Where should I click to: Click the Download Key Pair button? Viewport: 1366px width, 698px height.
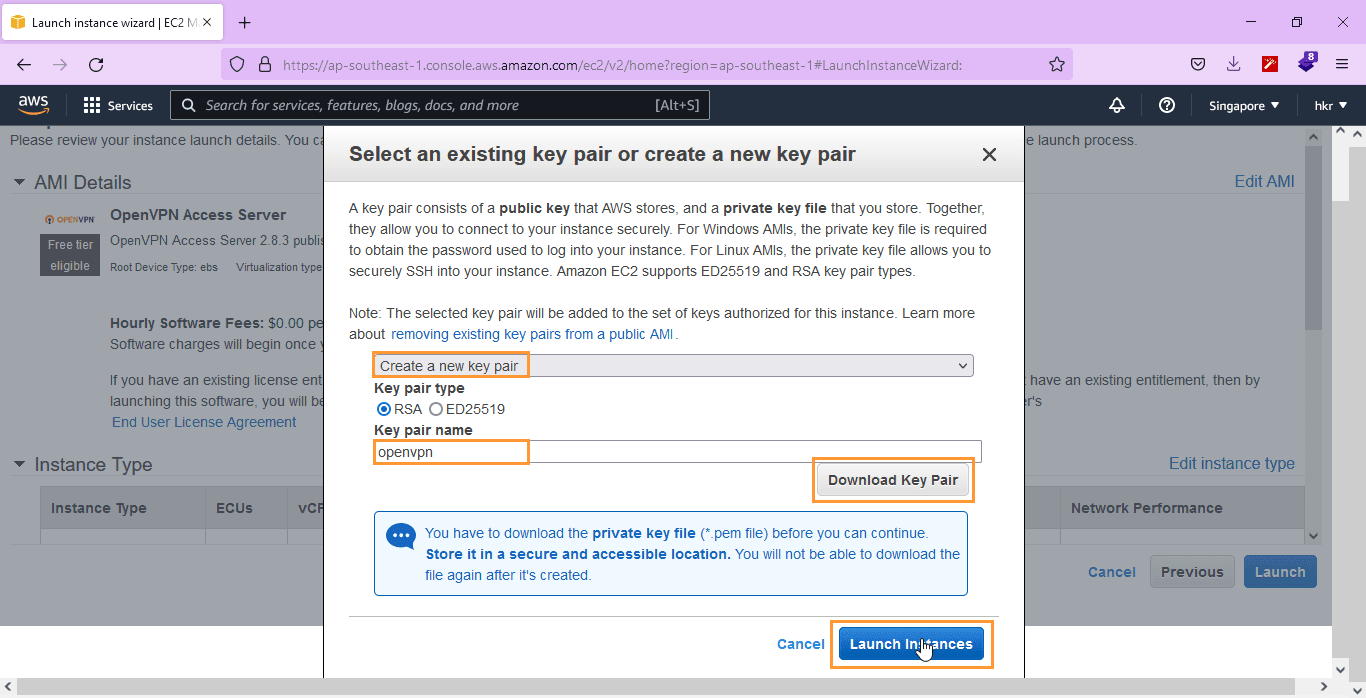[x=893, y=480]
